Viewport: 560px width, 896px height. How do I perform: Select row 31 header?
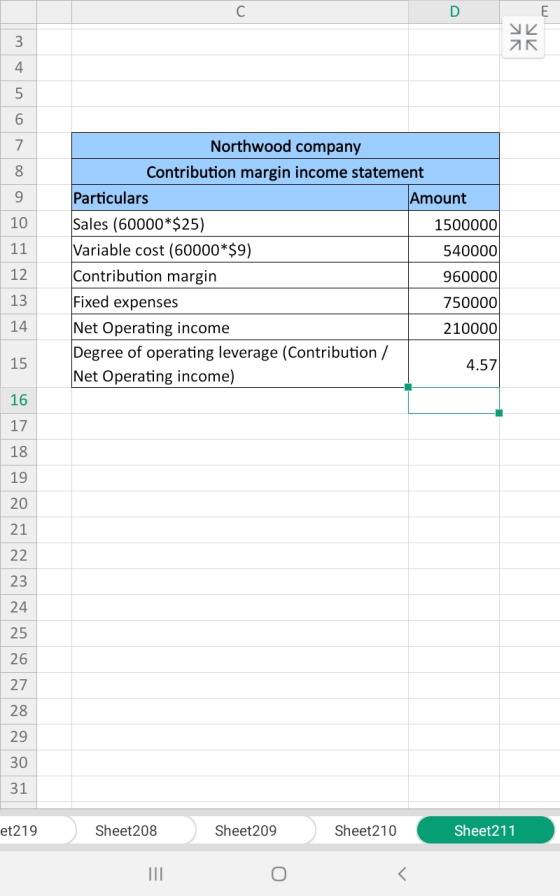pos(18,789)
